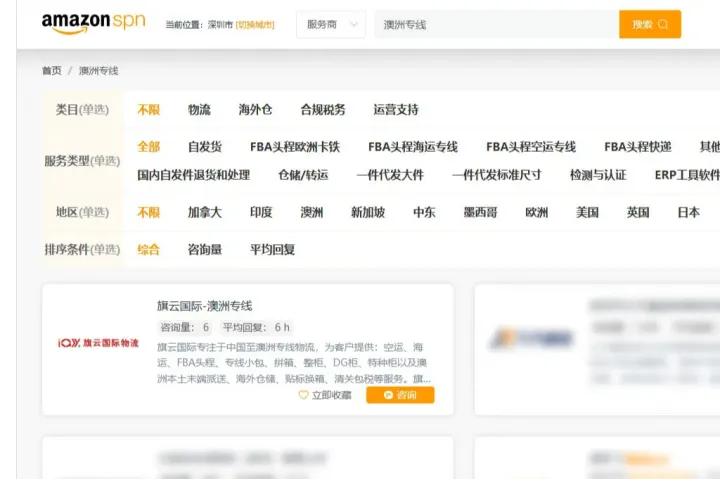Image resolution: width=720 pixels, height=479 pixels.
Task: Click the 澳洲专线 breadcrumb text
Action: (98, 71)
